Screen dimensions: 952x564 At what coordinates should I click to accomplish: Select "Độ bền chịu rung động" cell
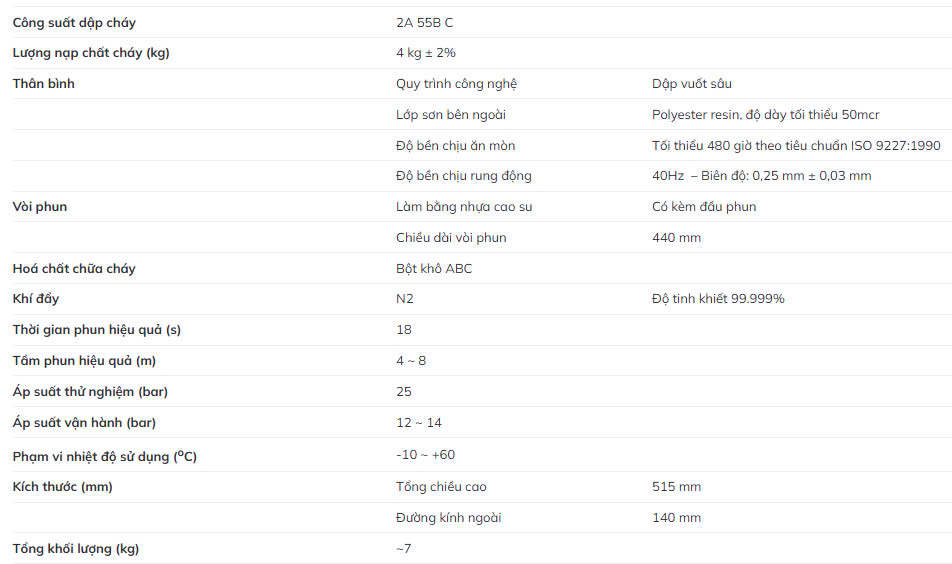tap(464, 176)
